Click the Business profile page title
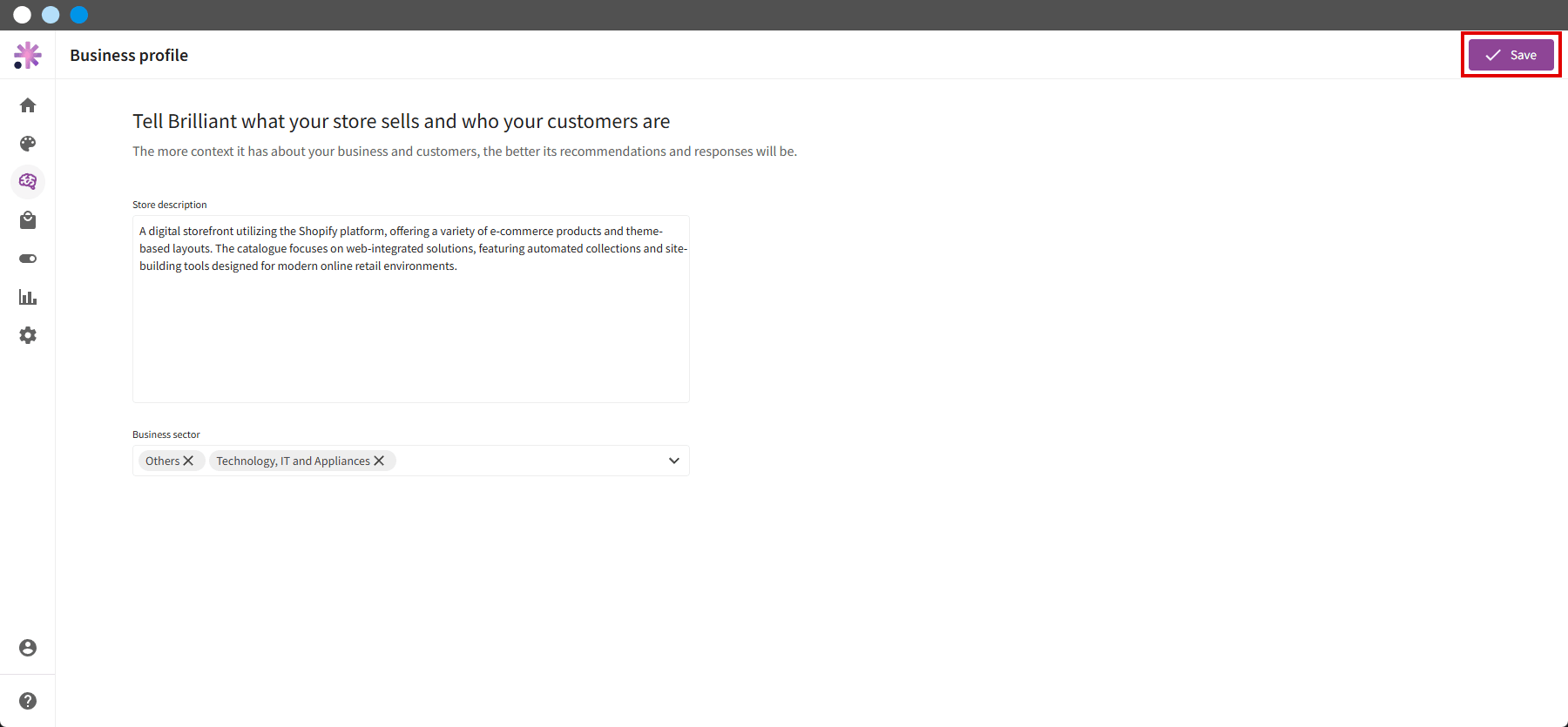Image resolution: width=1568 pixels, height=727 pixels. point(129,55)
